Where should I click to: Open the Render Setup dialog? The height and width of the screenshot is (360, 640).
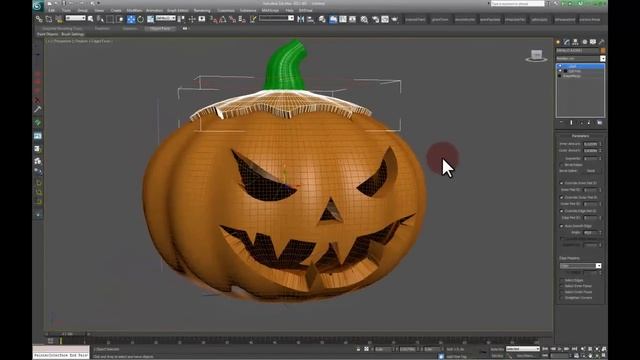coord(375,19)
